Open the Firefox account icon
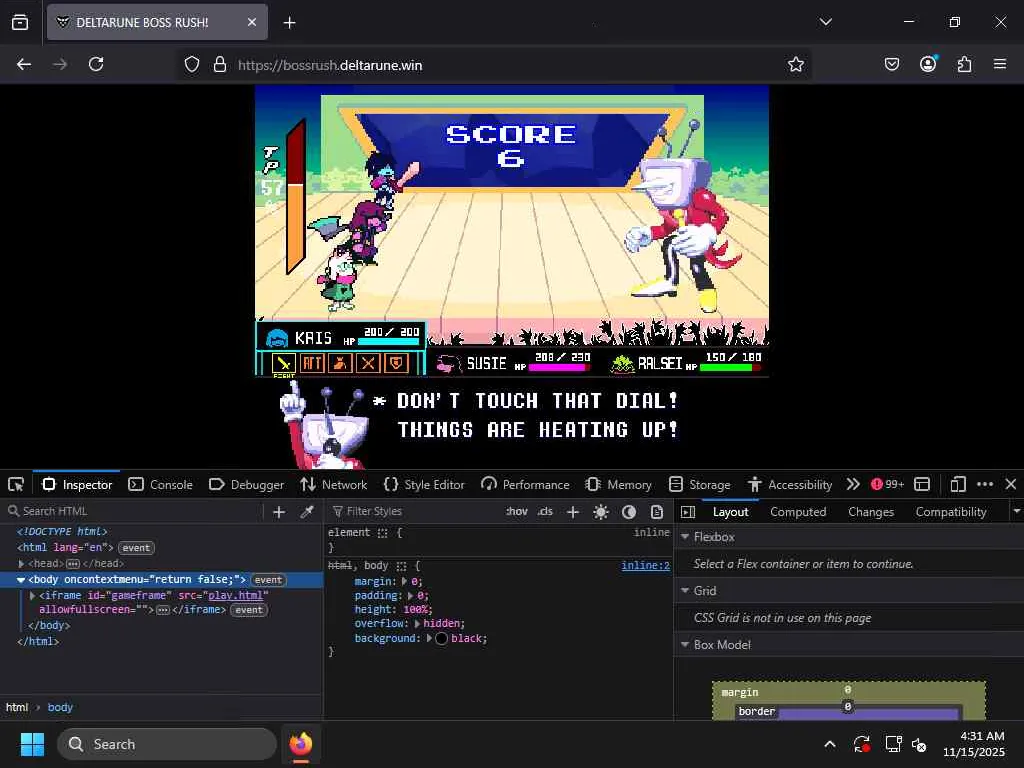 point(928,64)
